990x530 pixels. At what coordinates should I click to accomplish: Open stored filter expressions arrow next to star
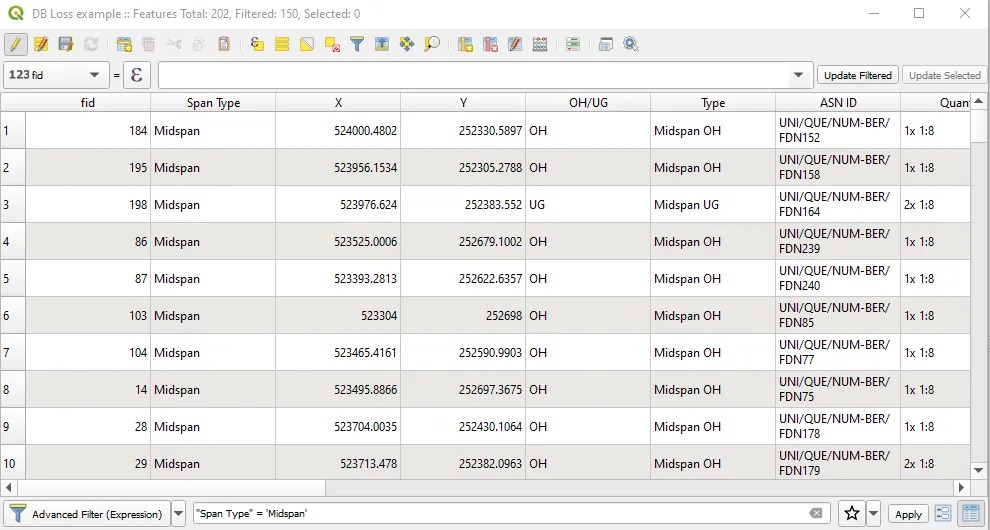874,513
